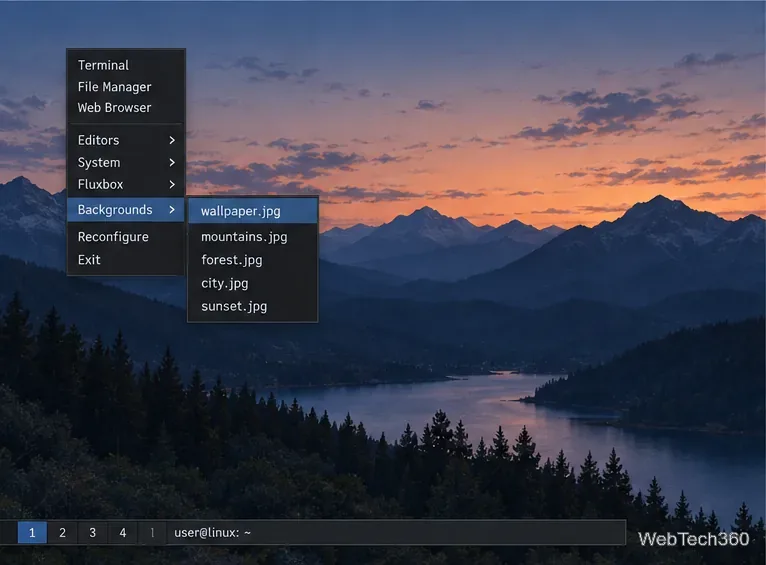The width and height of the screenshot is (766, 565).
Task: Switch to workspace 1 in toolbar
Action: click(32, 532)
